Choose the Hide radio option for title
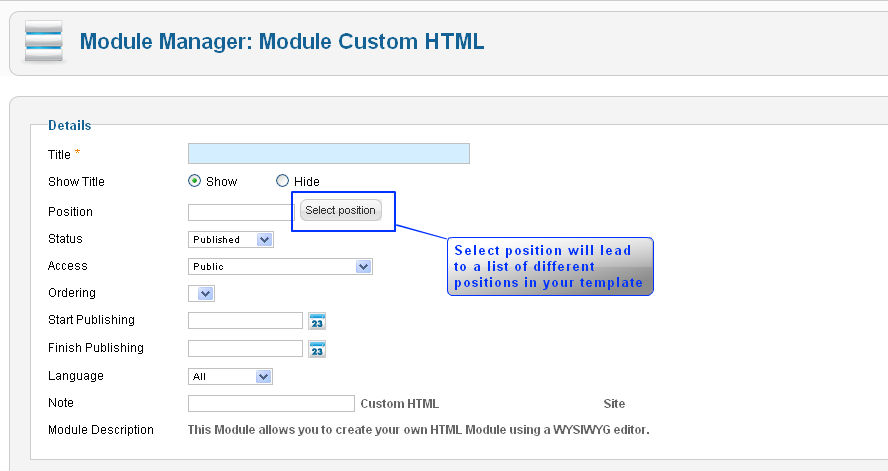Viewport: 888px width, 471px height. pyautogui.click(x=282, y=181)
